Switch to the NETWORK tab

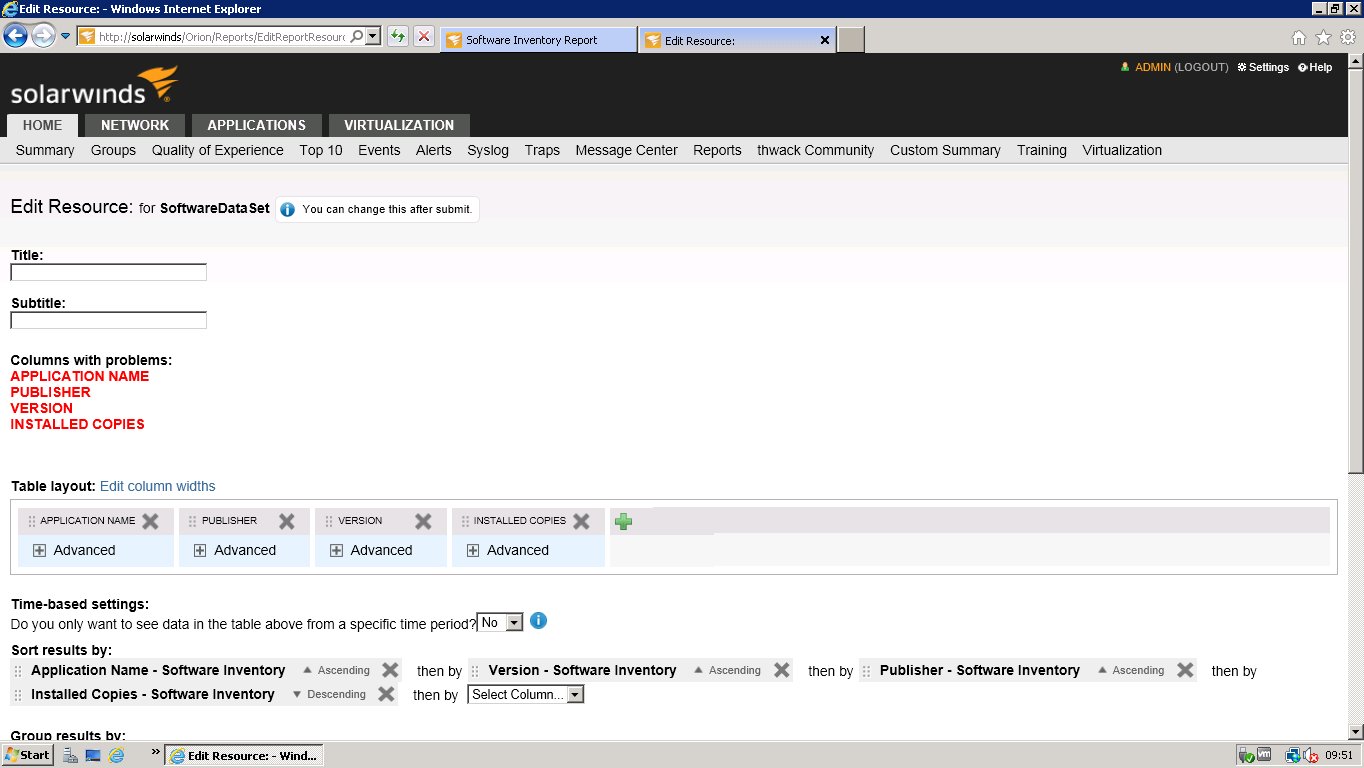(x=135, y=125)
